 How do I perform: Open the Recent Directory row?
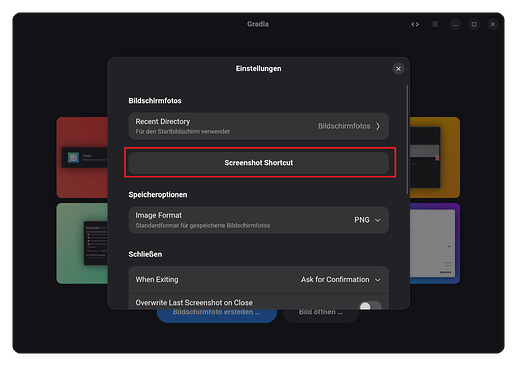coord(258,126)
